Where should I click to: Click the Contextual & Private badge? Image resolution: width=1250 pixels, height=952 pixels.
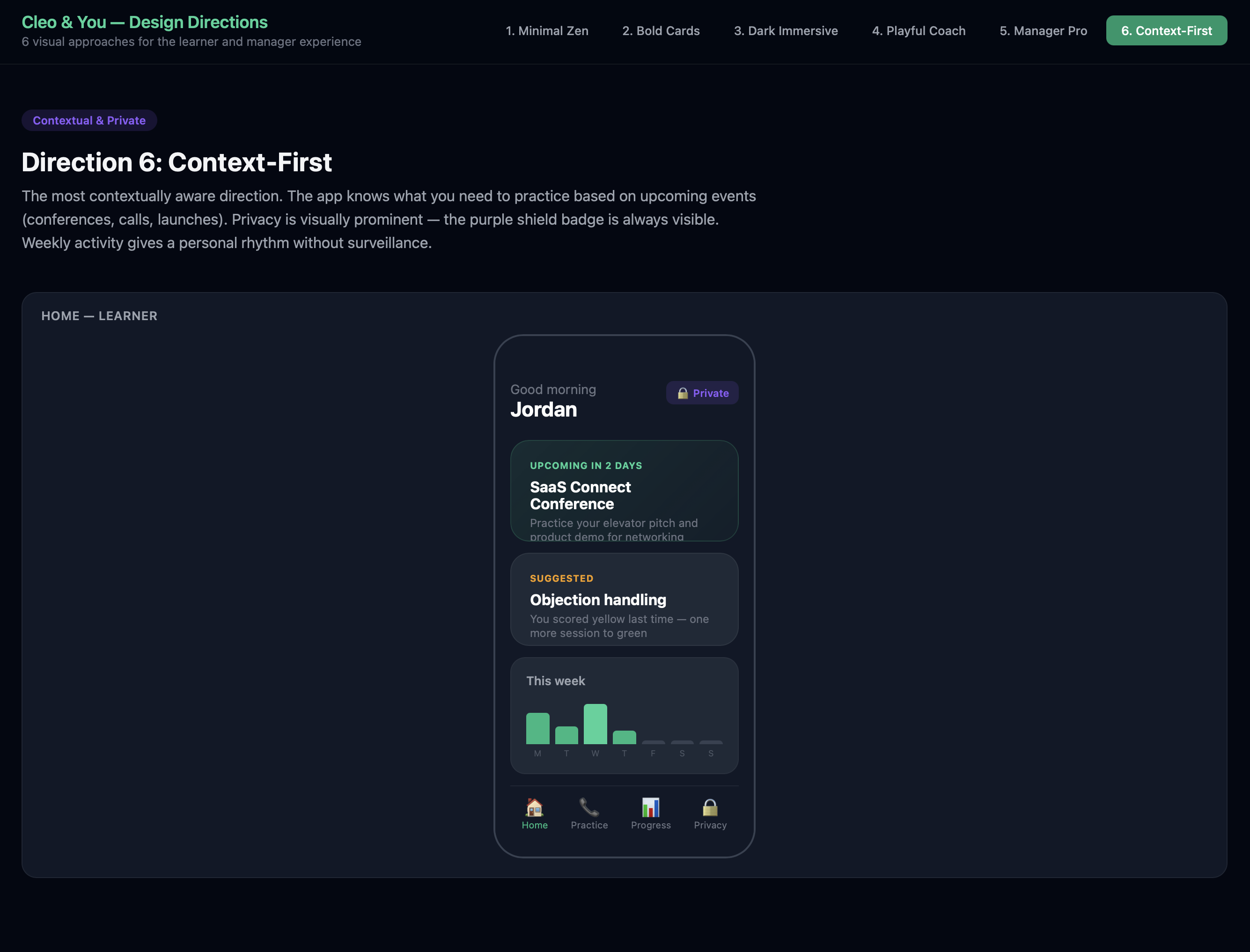pos(89,120)
